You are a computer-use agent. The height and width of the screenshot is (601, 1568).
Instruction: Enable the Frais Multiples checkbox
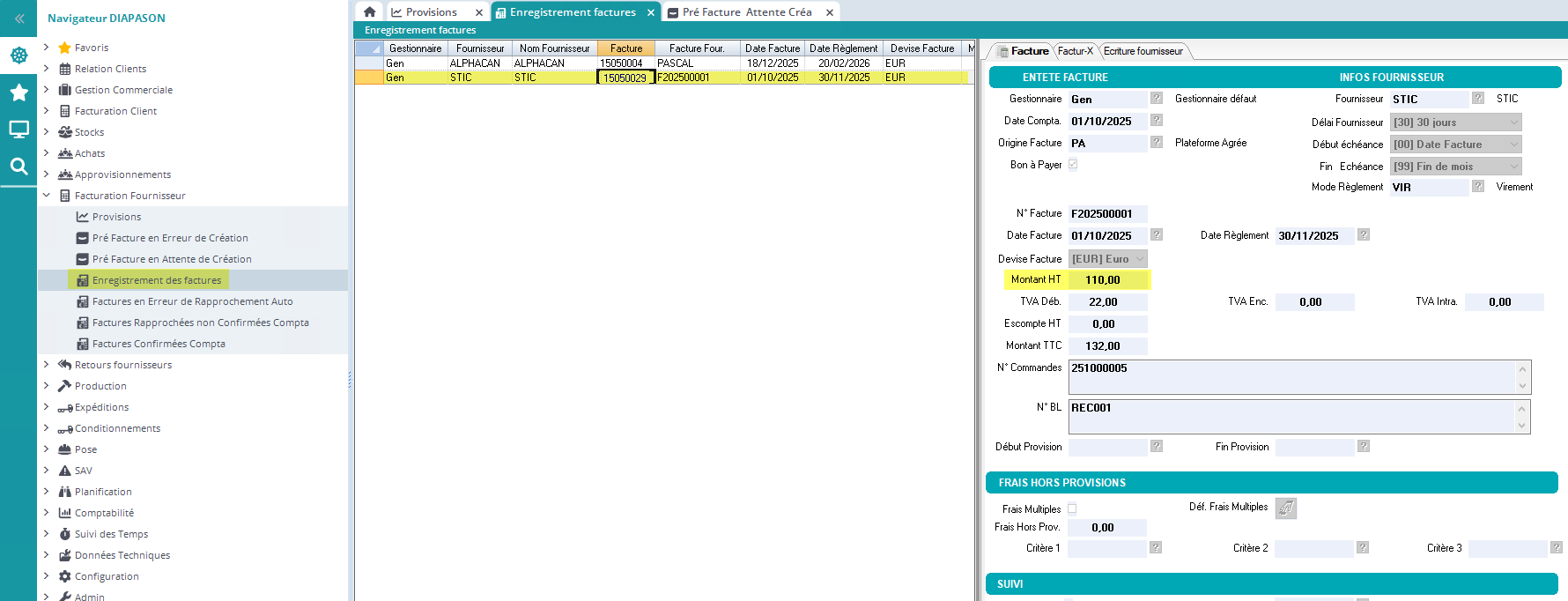[x=1072, y=508]
